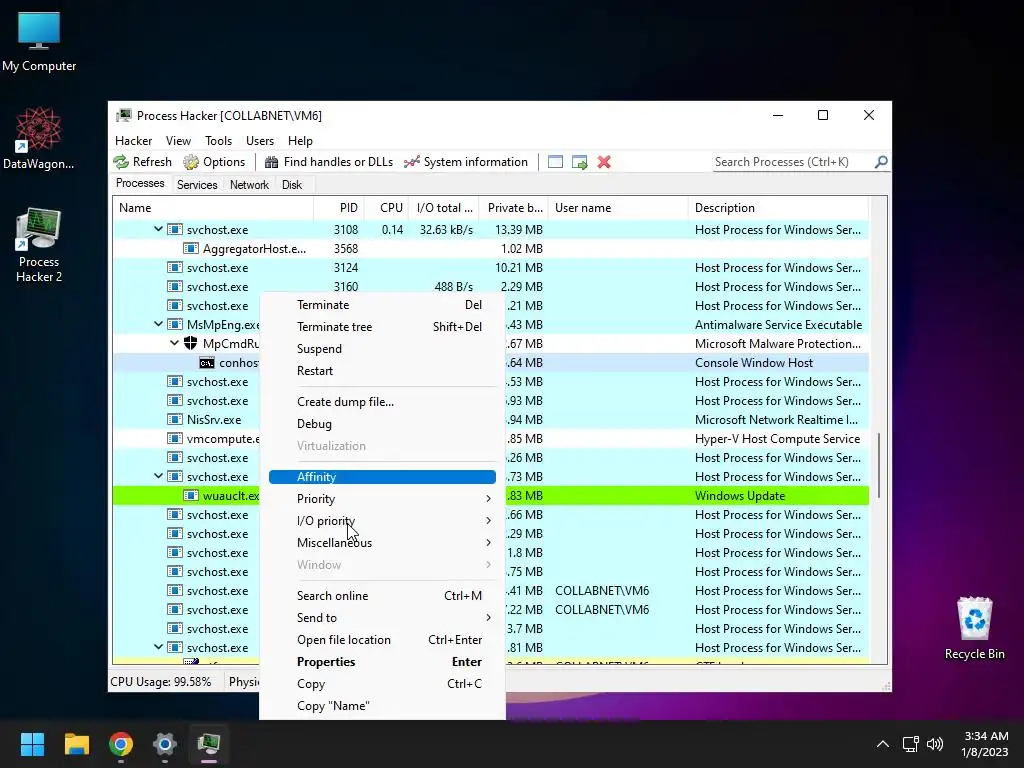Open the Windows Start menu
The image size is (1024, 768).
click(32, 744)
